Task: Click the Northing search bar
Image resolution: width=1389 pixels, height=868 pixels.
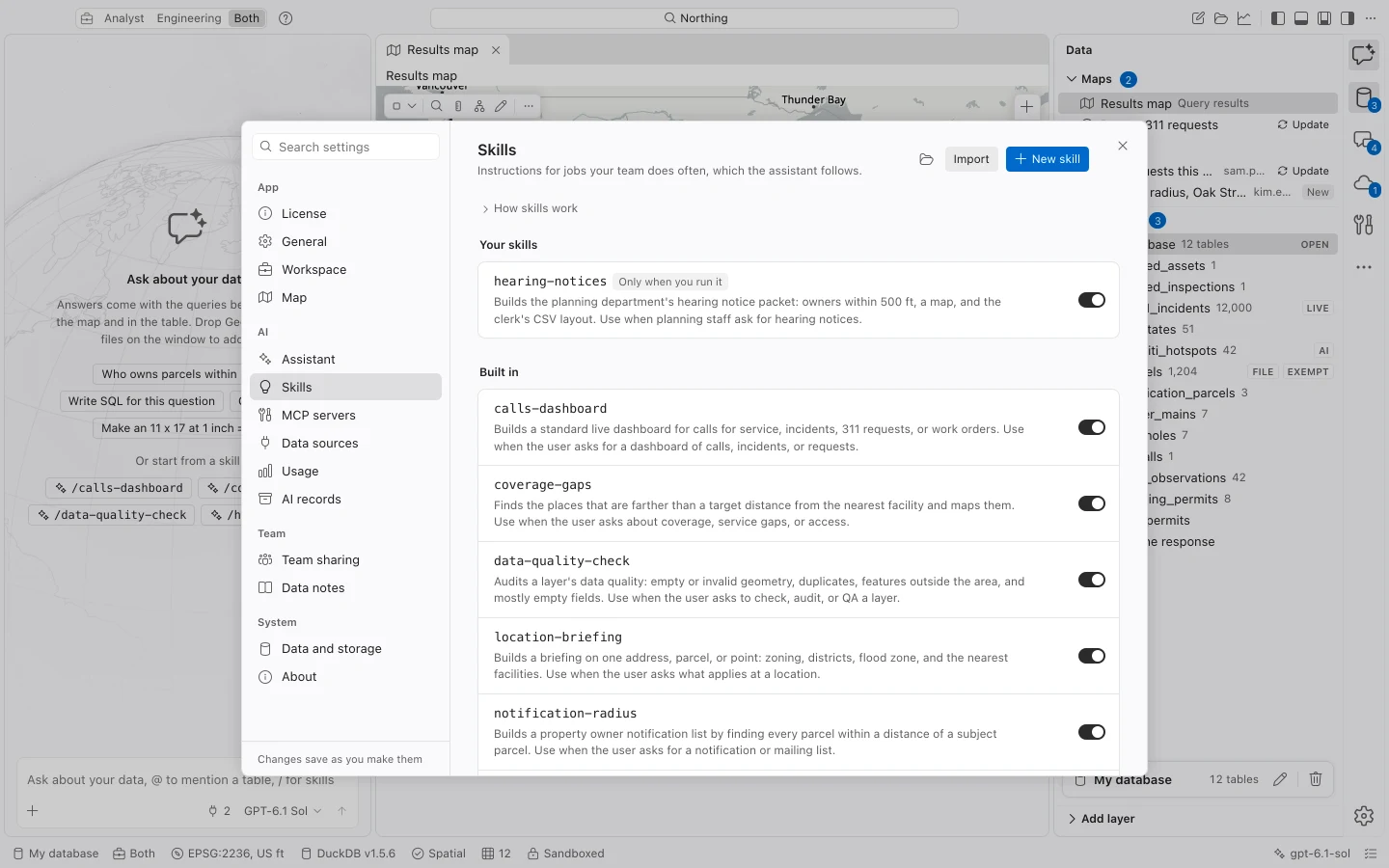Action: click(x=694, y=18)
